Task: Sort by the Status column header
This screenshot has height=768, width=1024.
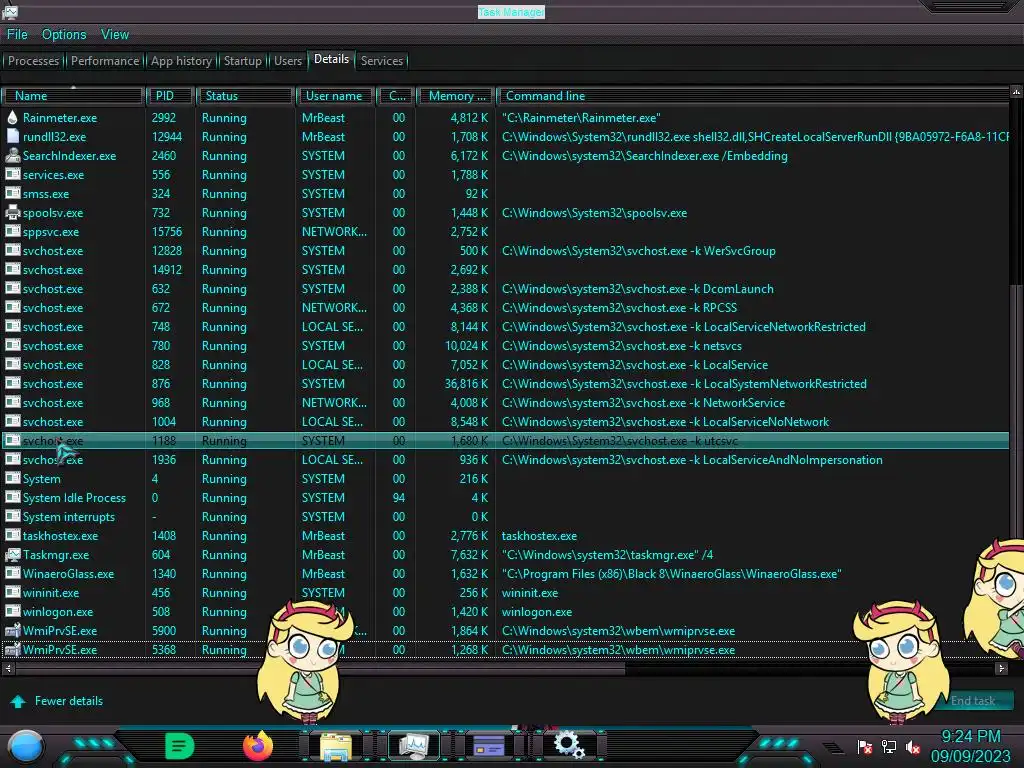Action: pos(246,96)
